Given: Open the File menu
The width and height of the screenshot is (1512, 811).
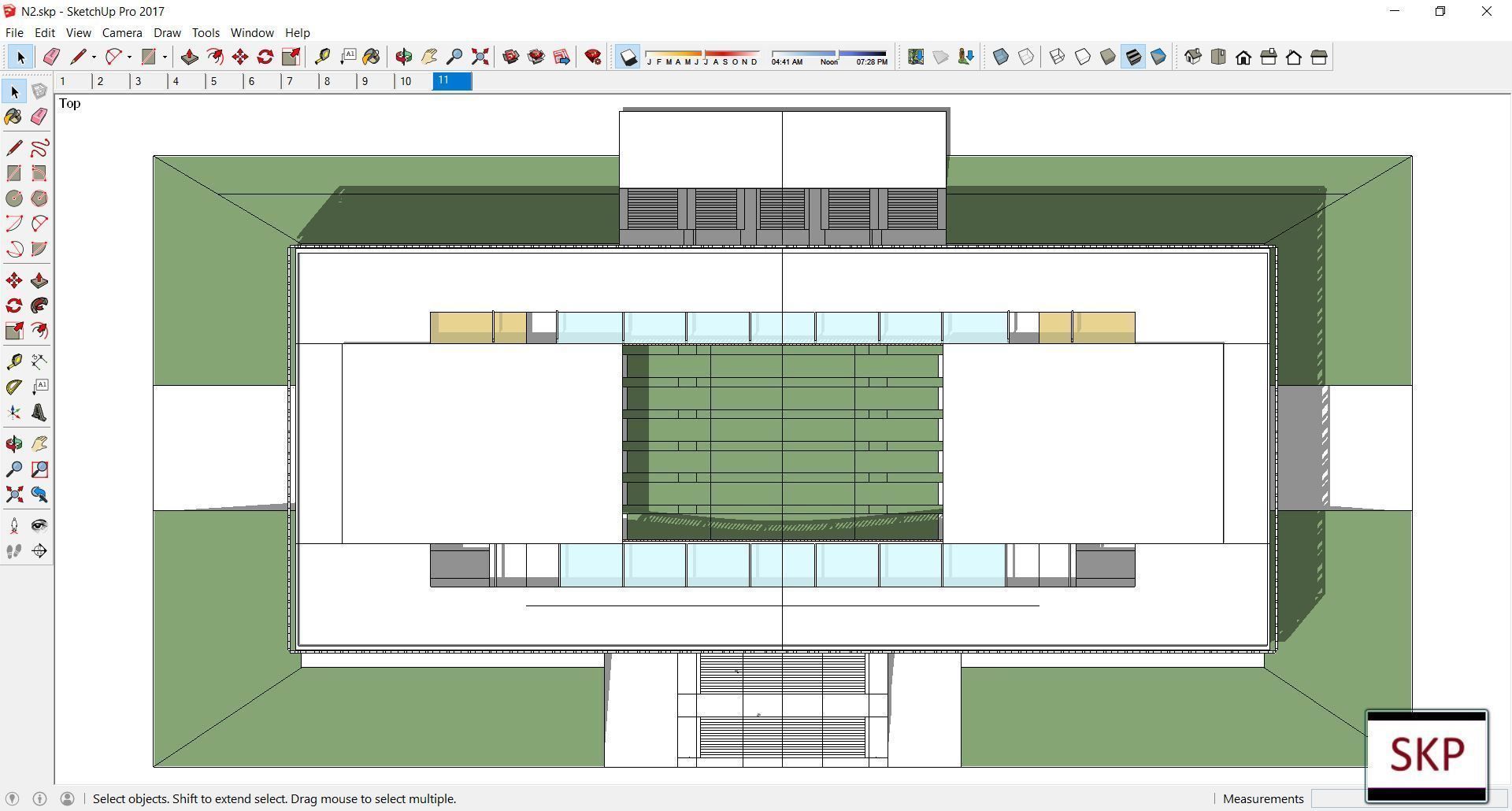Looking at the screenshot, I should click(x=14, y=33).
